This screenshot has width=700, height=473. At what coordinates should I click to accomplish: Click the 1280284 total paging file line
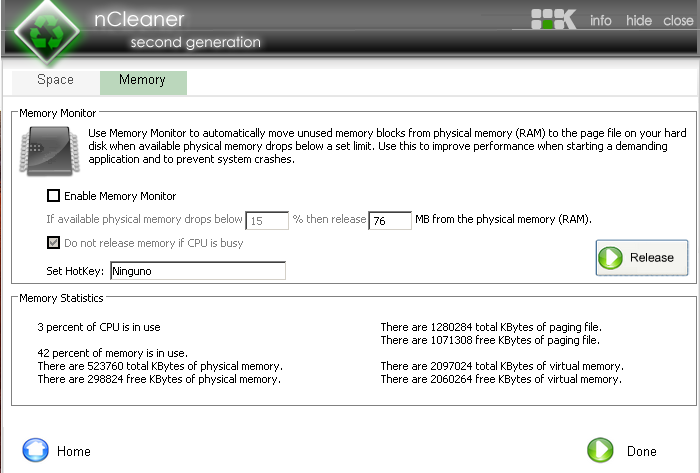point(491,327)
